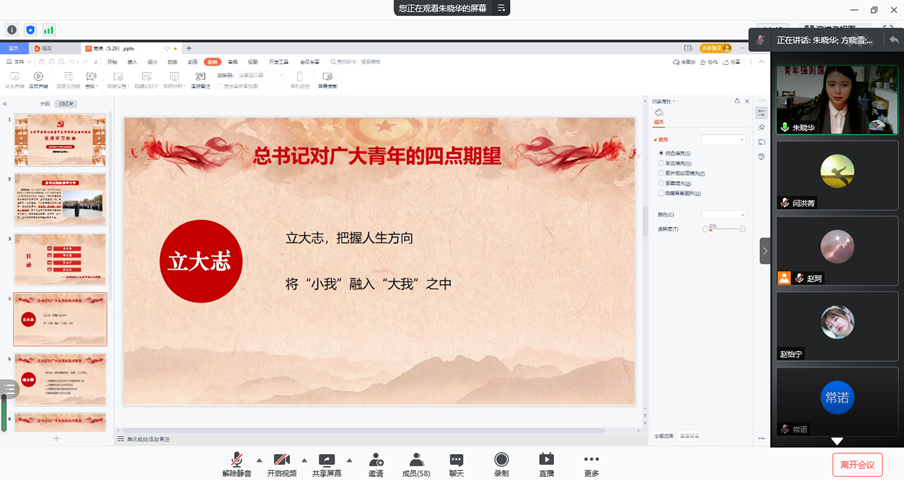904x480 pixels.
Task: Click the share screen icon
Action: coord(326,460)
